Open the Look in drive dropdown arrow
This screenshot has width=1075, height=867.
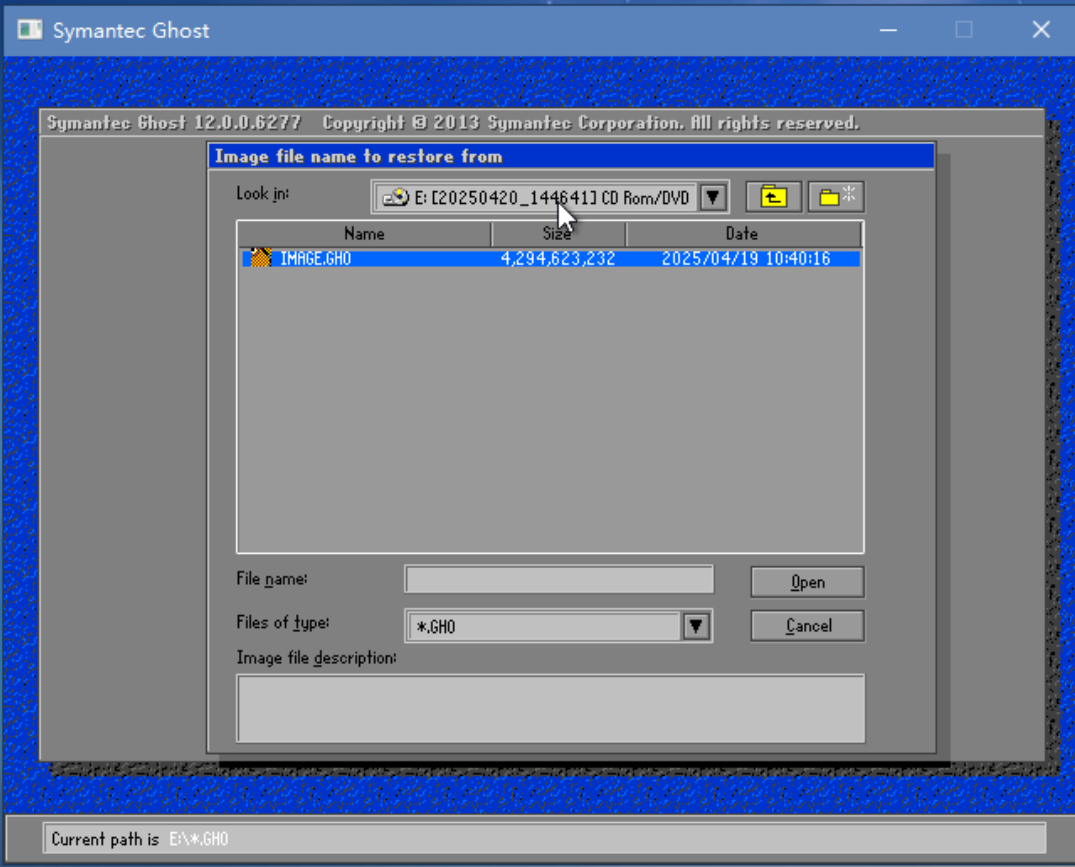coord(712,198)
